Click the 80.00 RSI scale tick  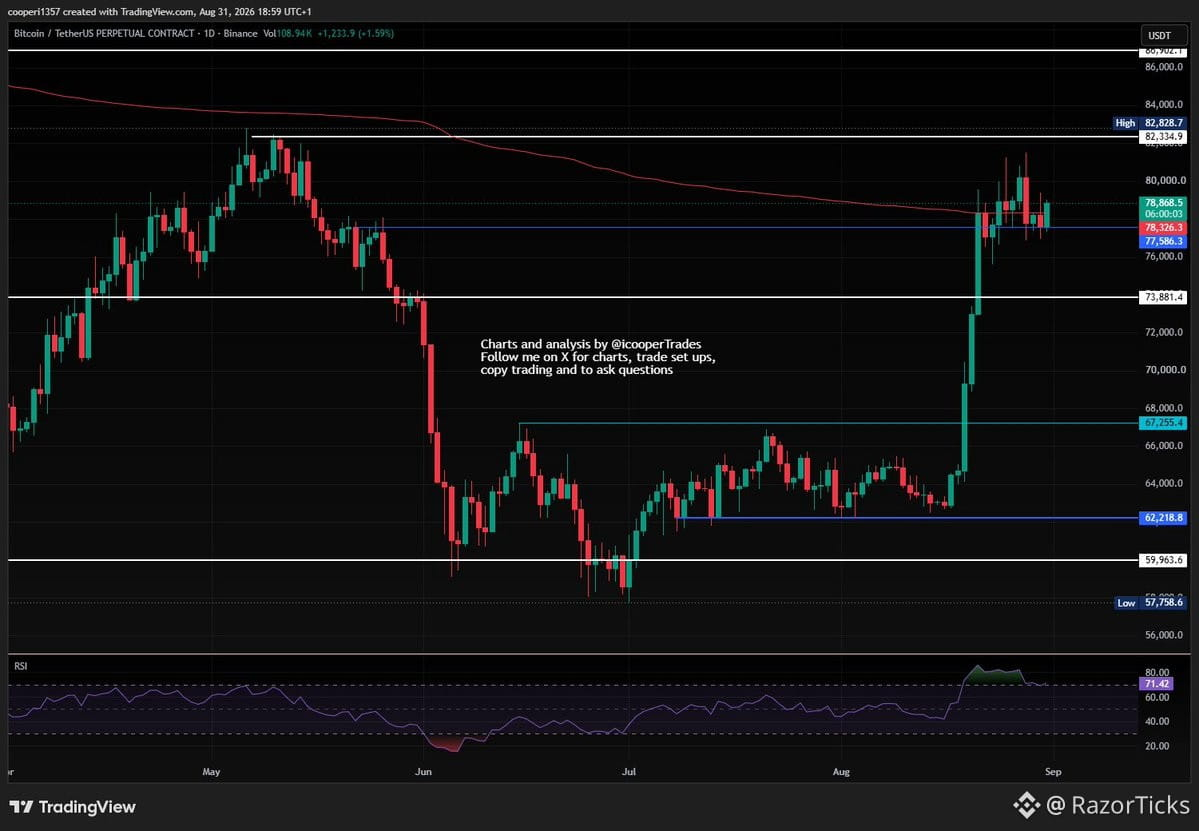1157,673
